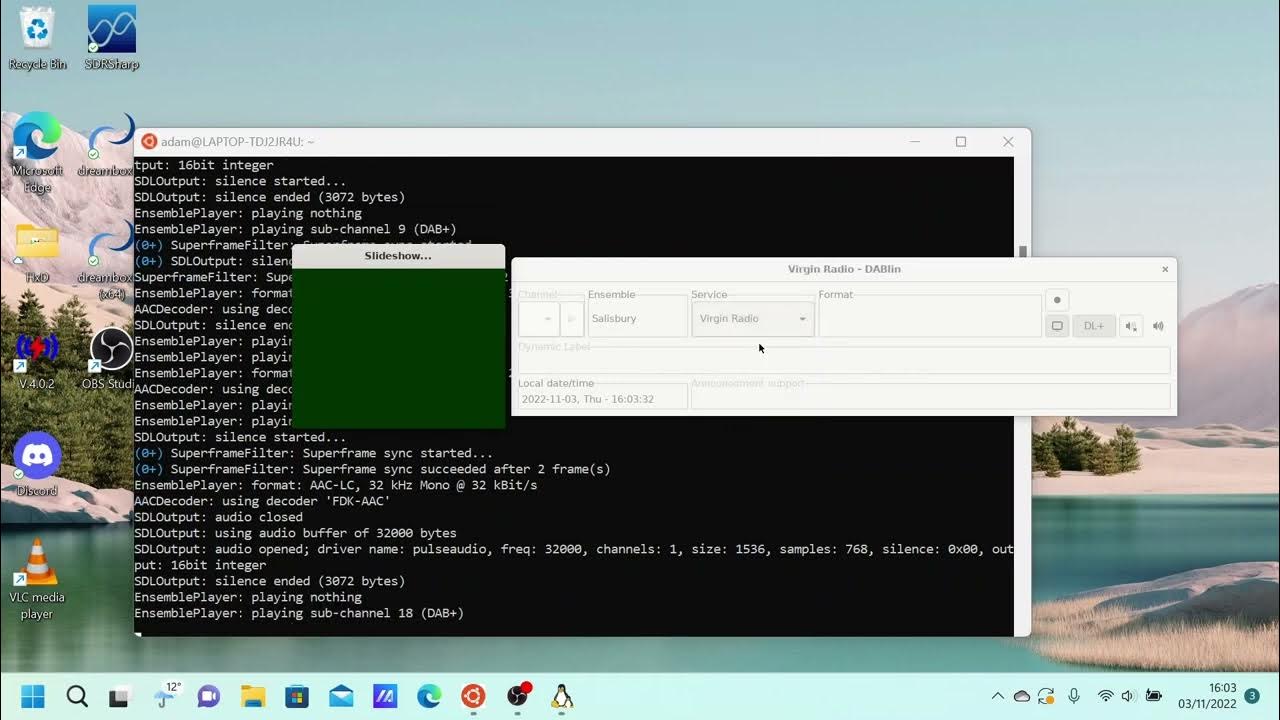
Task: Maximize the adam@LAPTOP terminal window
Action: click(961, 142)
